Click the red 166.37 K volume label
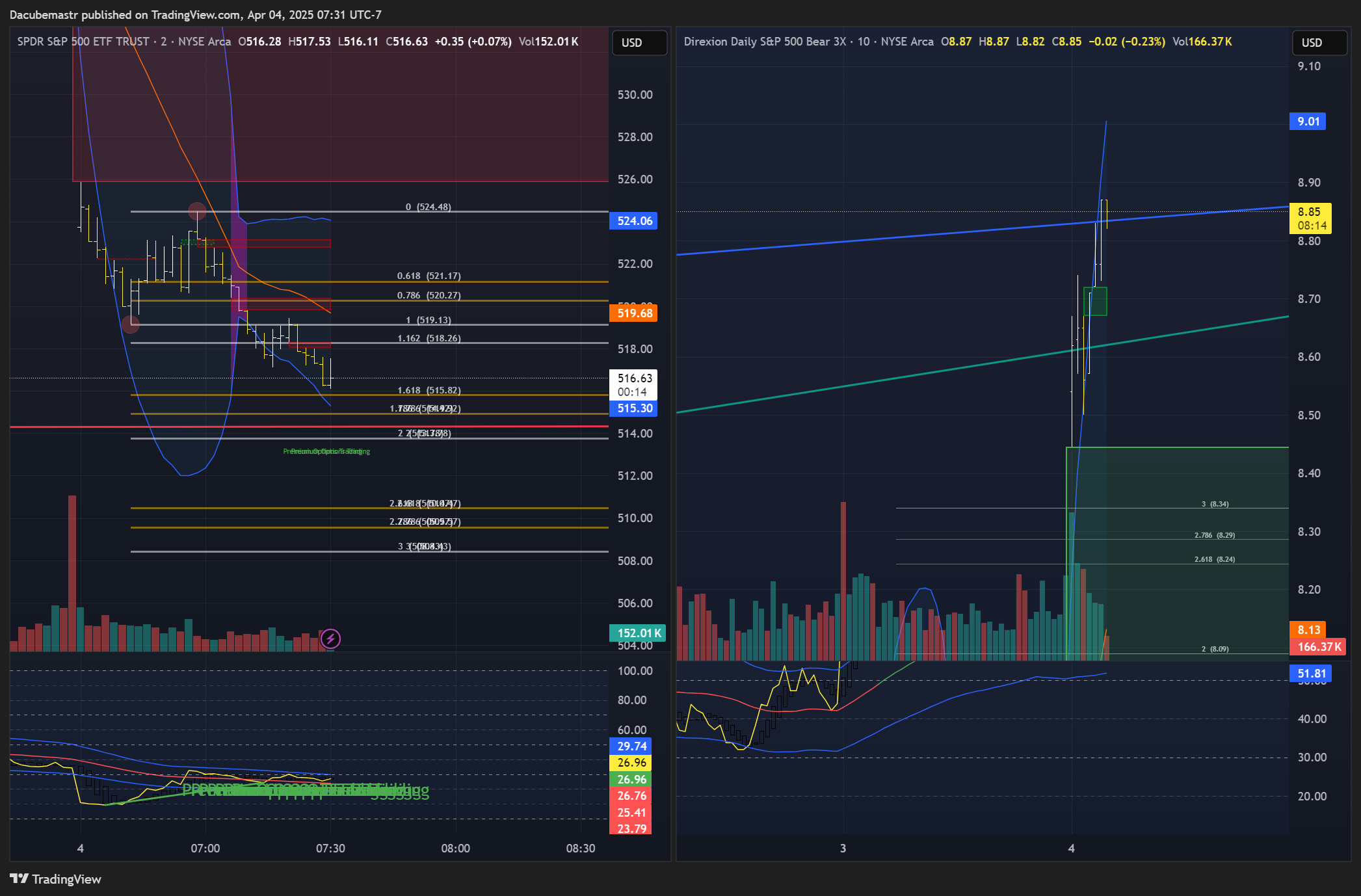Screen dimensions: 1361x896 click(x=1318, y=647)
